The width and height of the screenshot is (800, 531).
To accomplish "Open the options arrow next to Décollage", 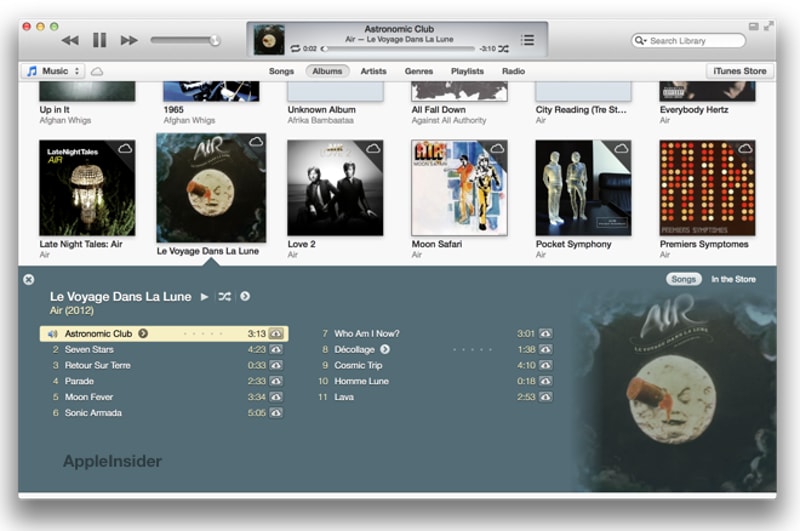I will (385, 349).
